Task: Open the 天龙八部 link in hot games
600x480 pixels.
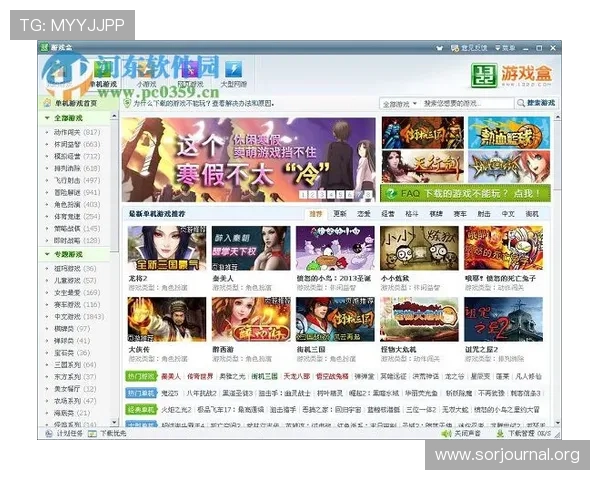Action: 297,376
